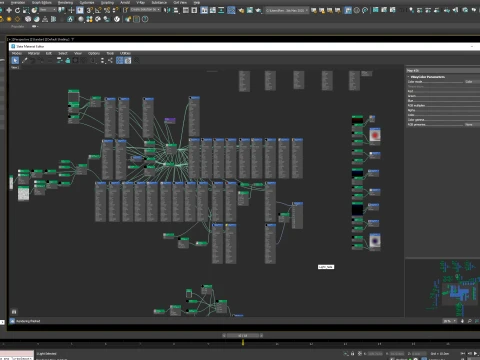Open the Angle Snap toggle in main toolbar
This screenshot has height=360, width=480.
98,10
